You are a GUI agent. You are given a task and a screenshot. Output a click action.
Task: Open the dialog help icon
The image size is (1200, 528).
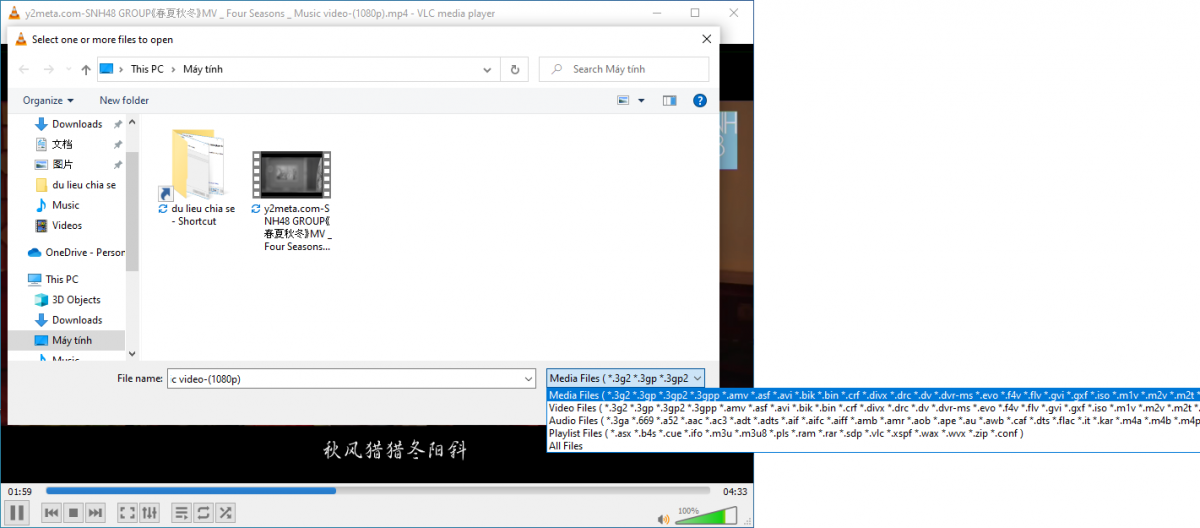coord(700,100)
